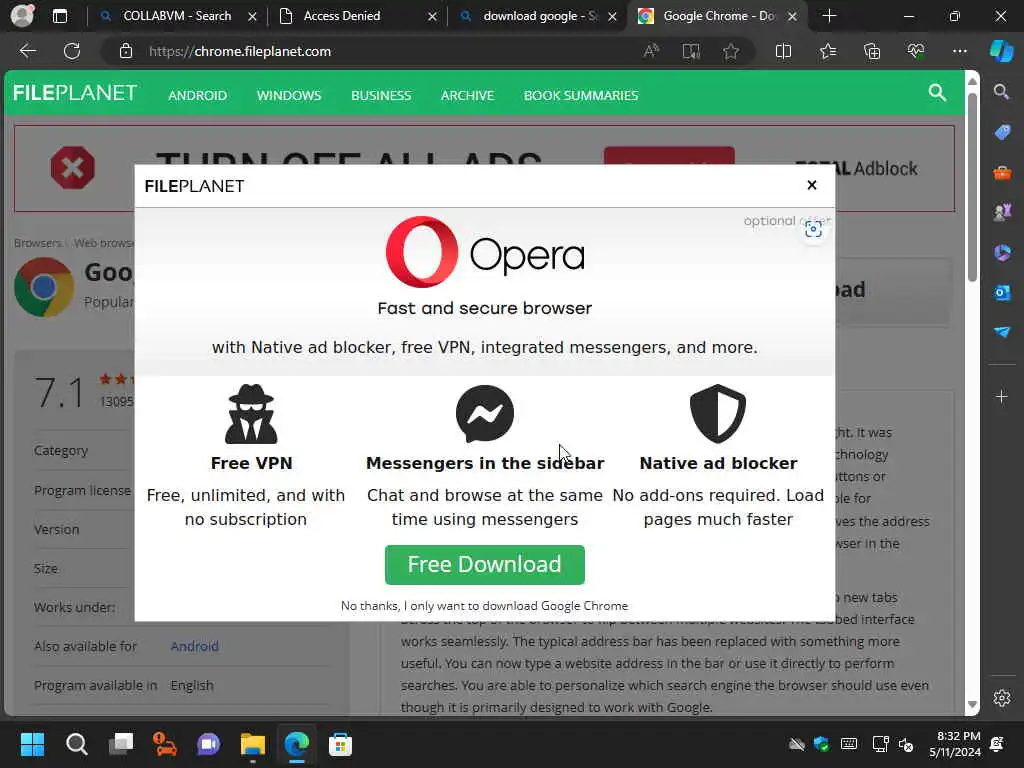Open sidebar Shopping tag icon
The height and width of the screenshot is (768, 1024).
coord(1002,132)
